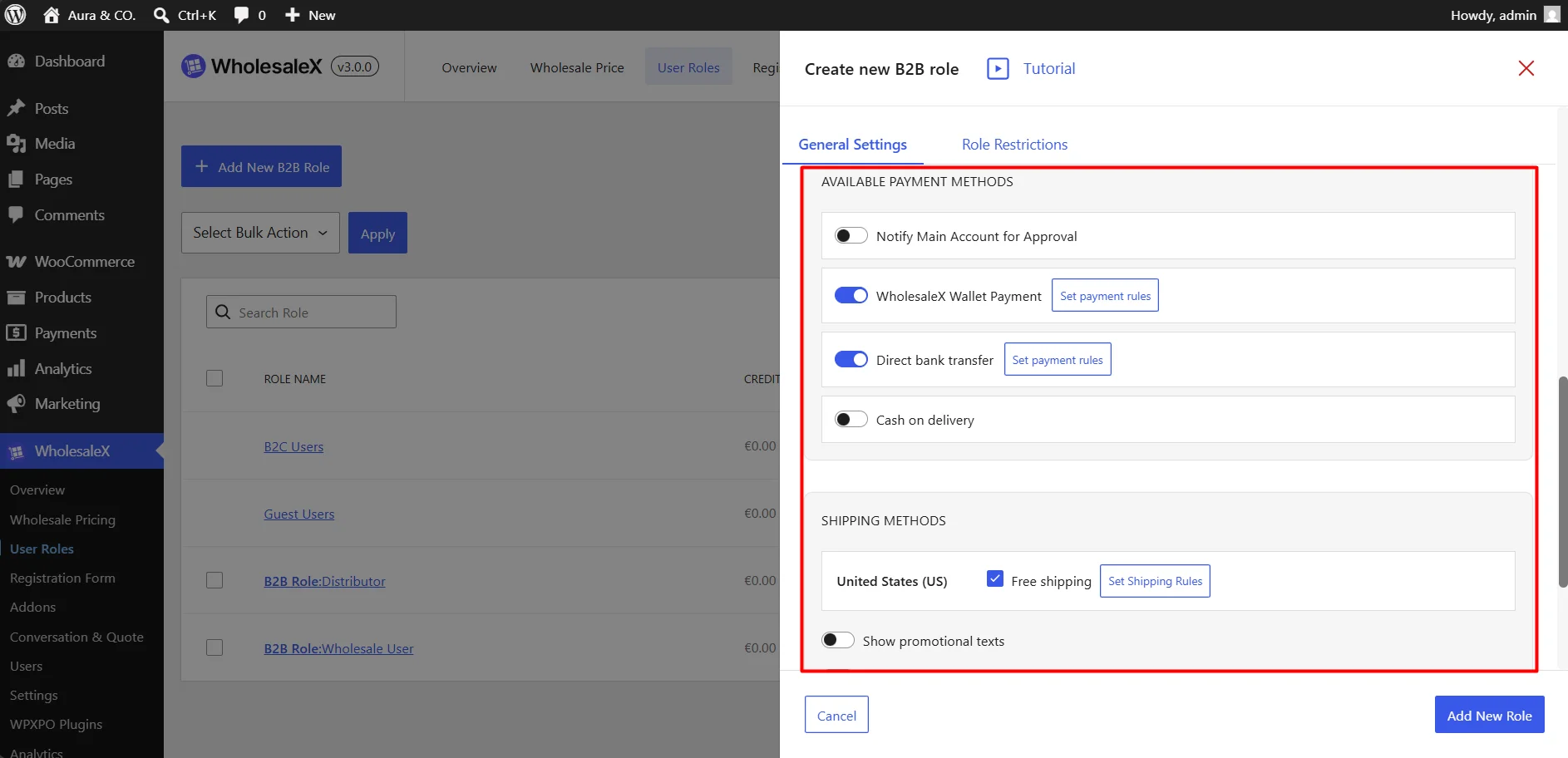Open Registration Form submenu item

pyautogui.click(x=62, y=578)
